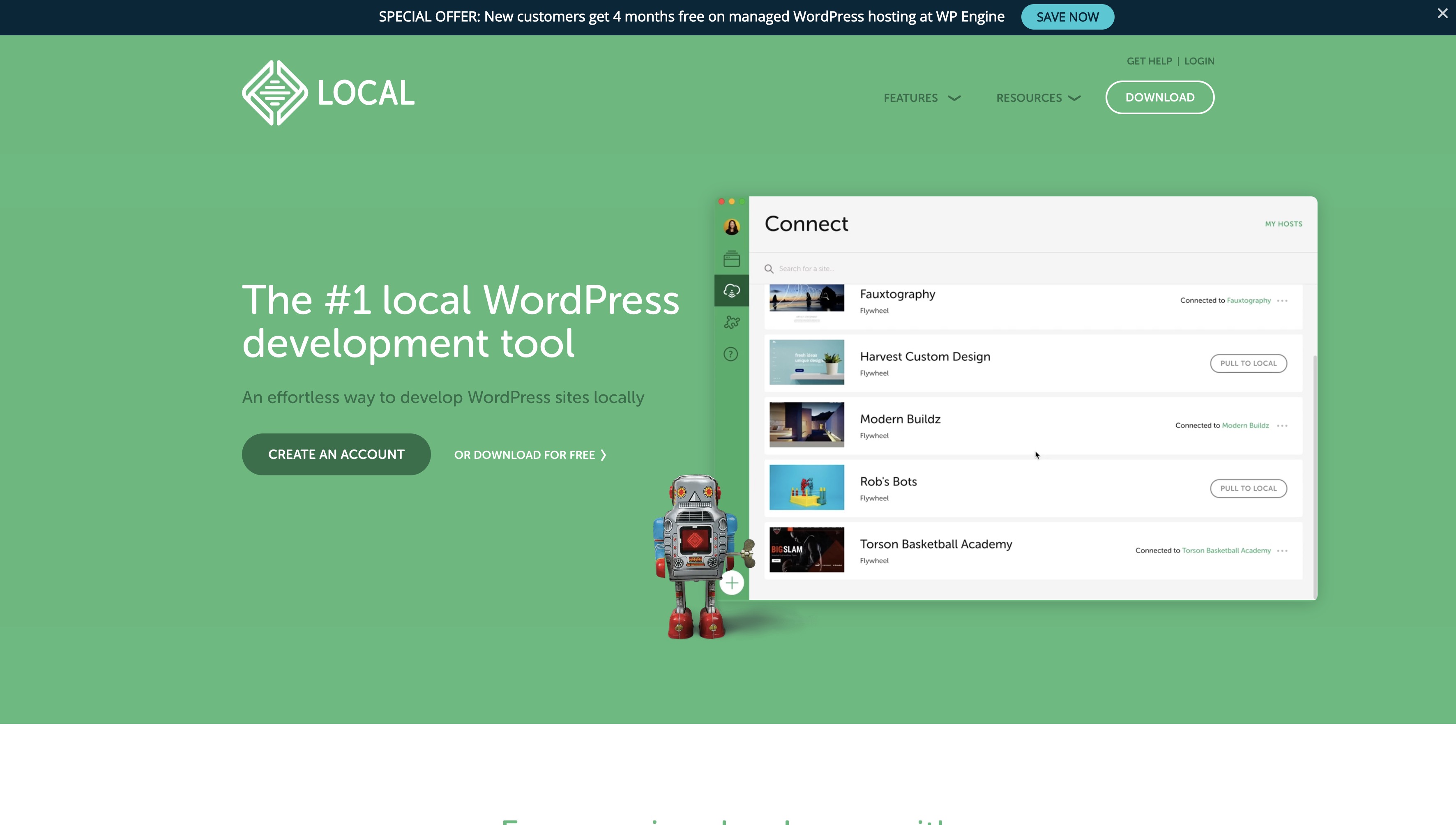The height and width of the screenshot is (825, 1456).
Task: Click the help question mark icon
Action: pos(731,355)
